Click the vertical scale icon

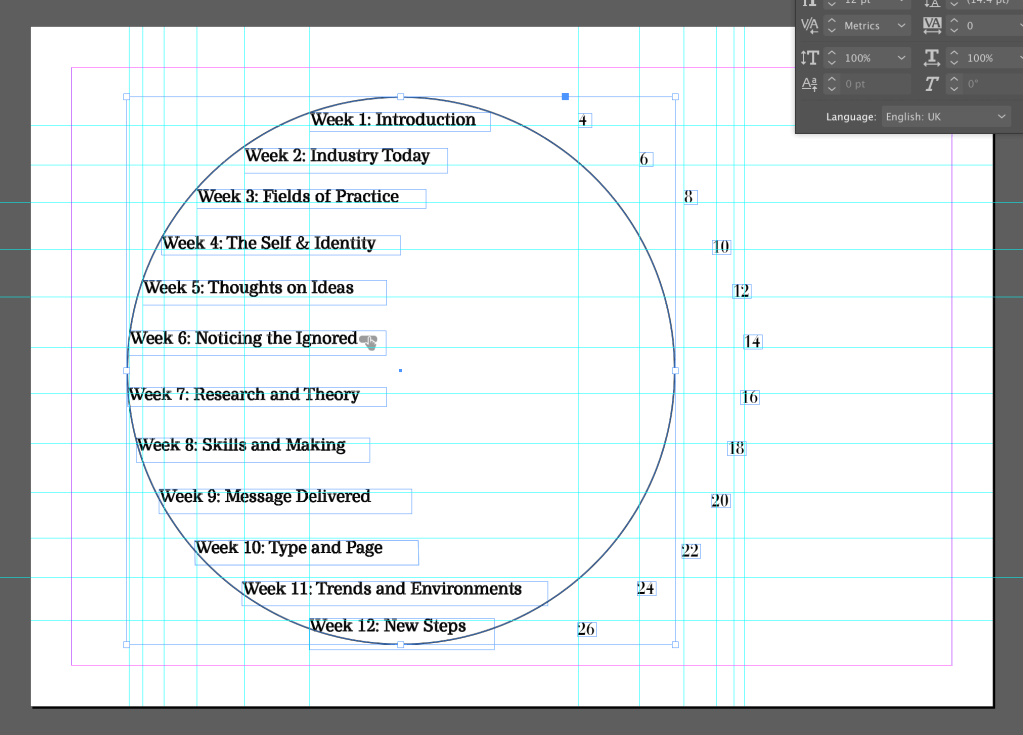pyautogui.click(x=809, y=58)
